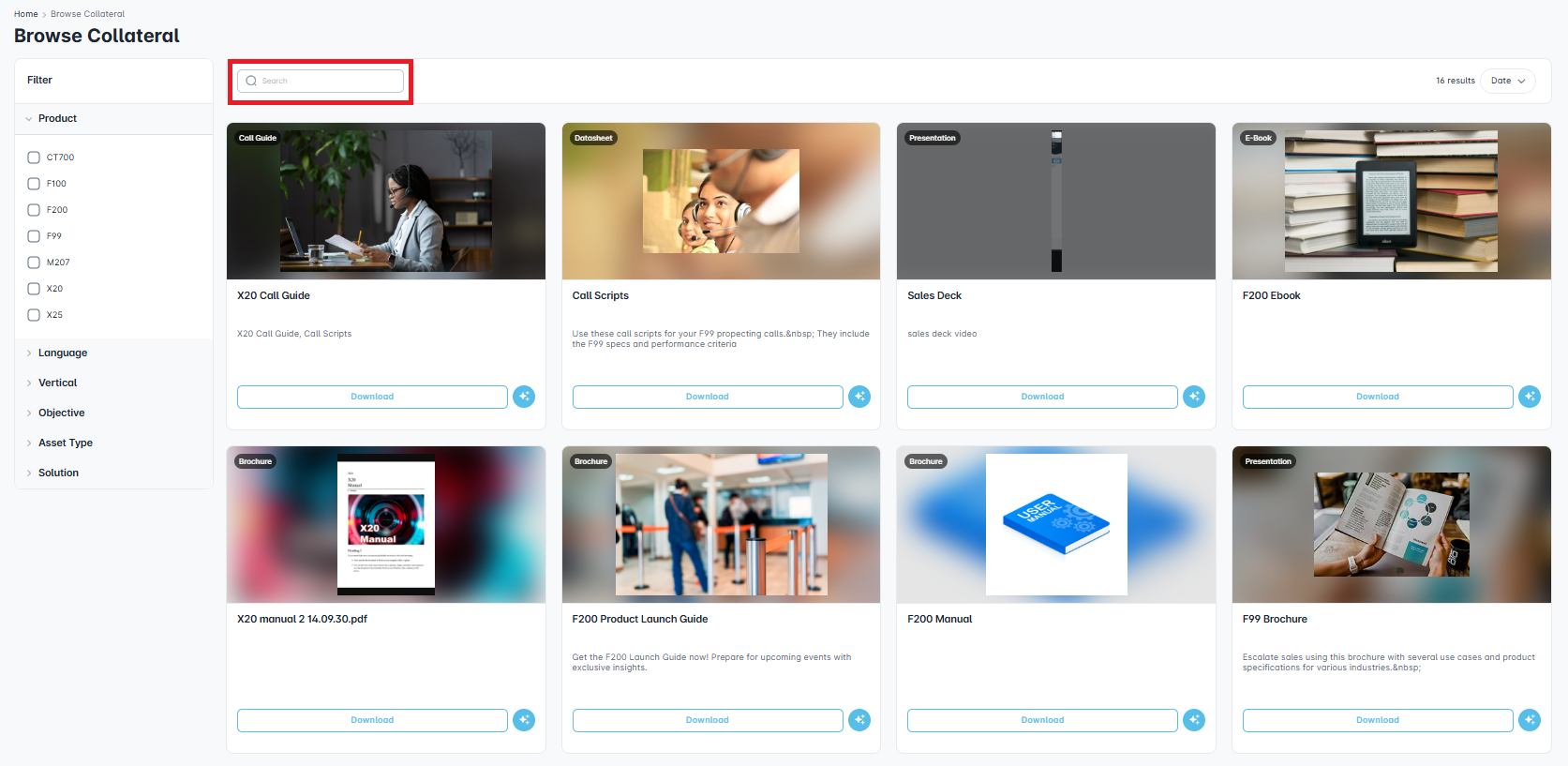Click sparkle icon on F200 Product Launch Guide
This screenshot has height=766, width=1568.
click(859, 720)
